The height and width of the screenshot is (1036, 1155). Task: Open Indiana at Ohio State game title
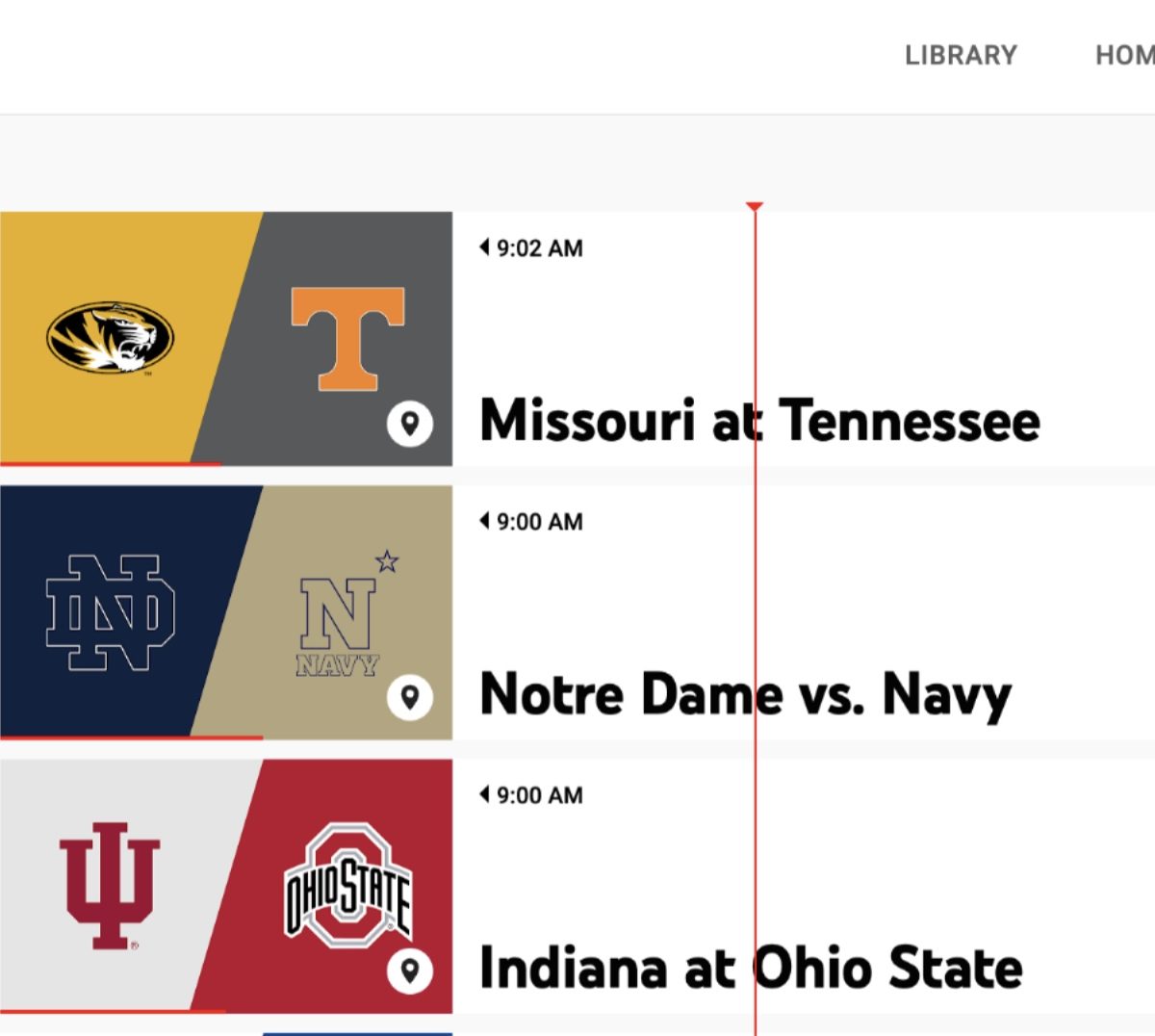click(x=751, y=968)
